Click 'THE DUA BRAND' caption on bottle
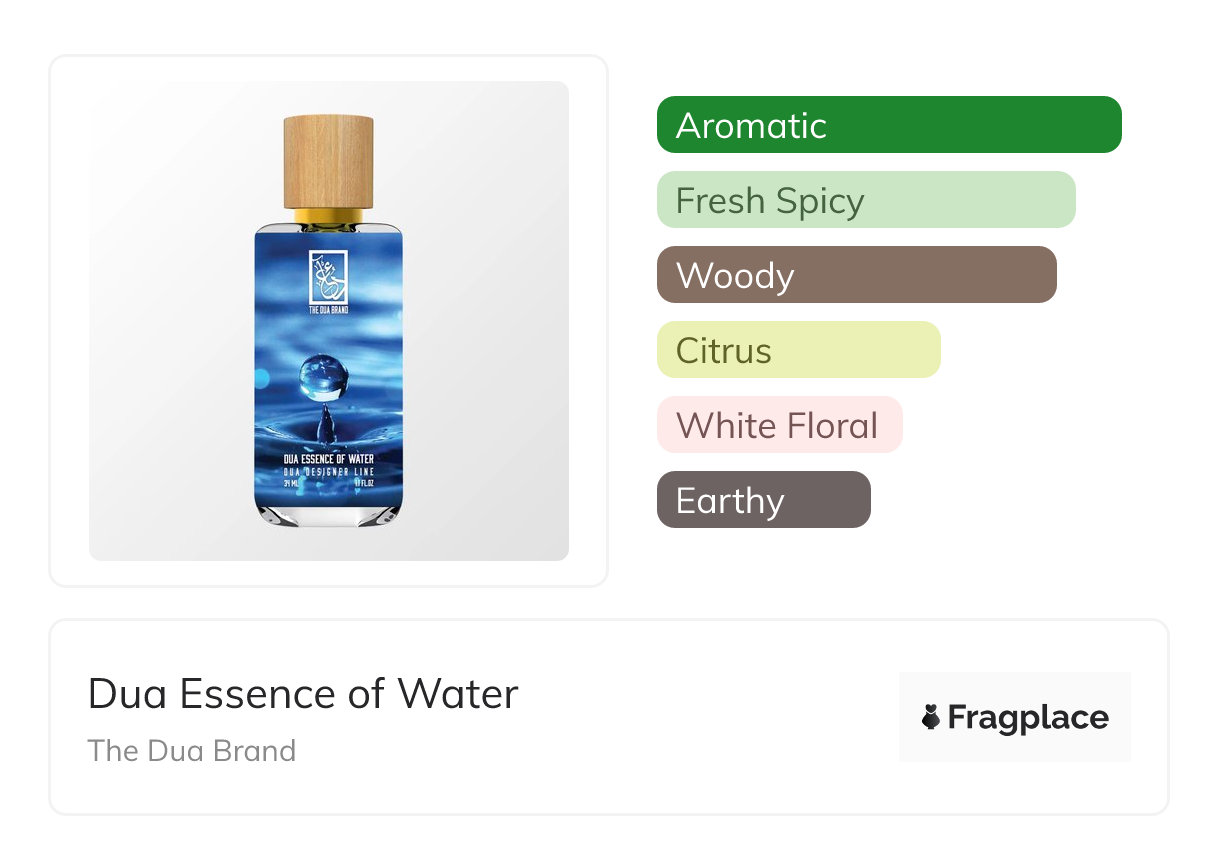 point(328,311)
